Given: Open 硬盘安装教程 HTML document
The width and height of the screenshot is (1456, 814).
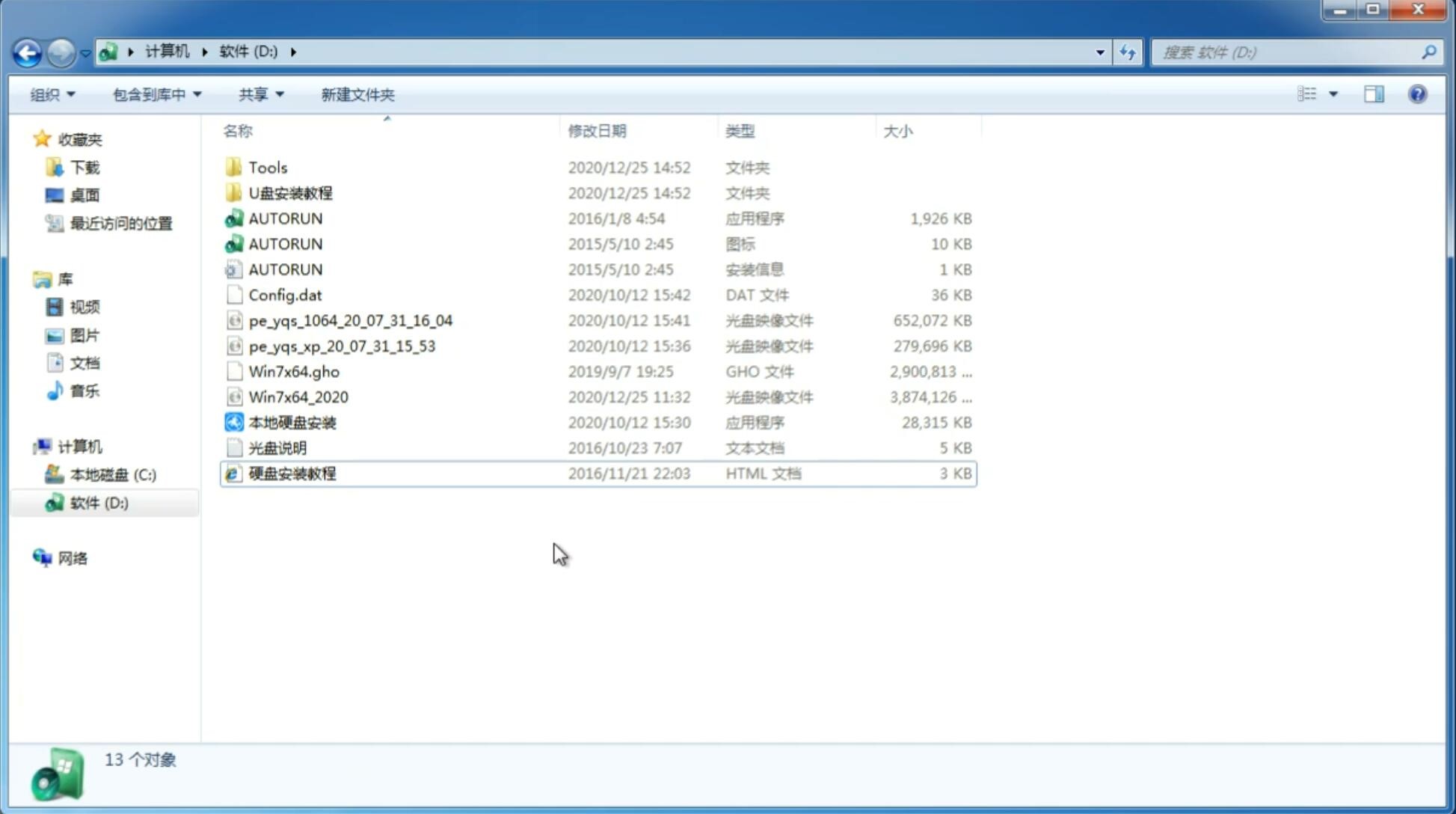Looking at the screenshot, I should (x=291, y=473).
